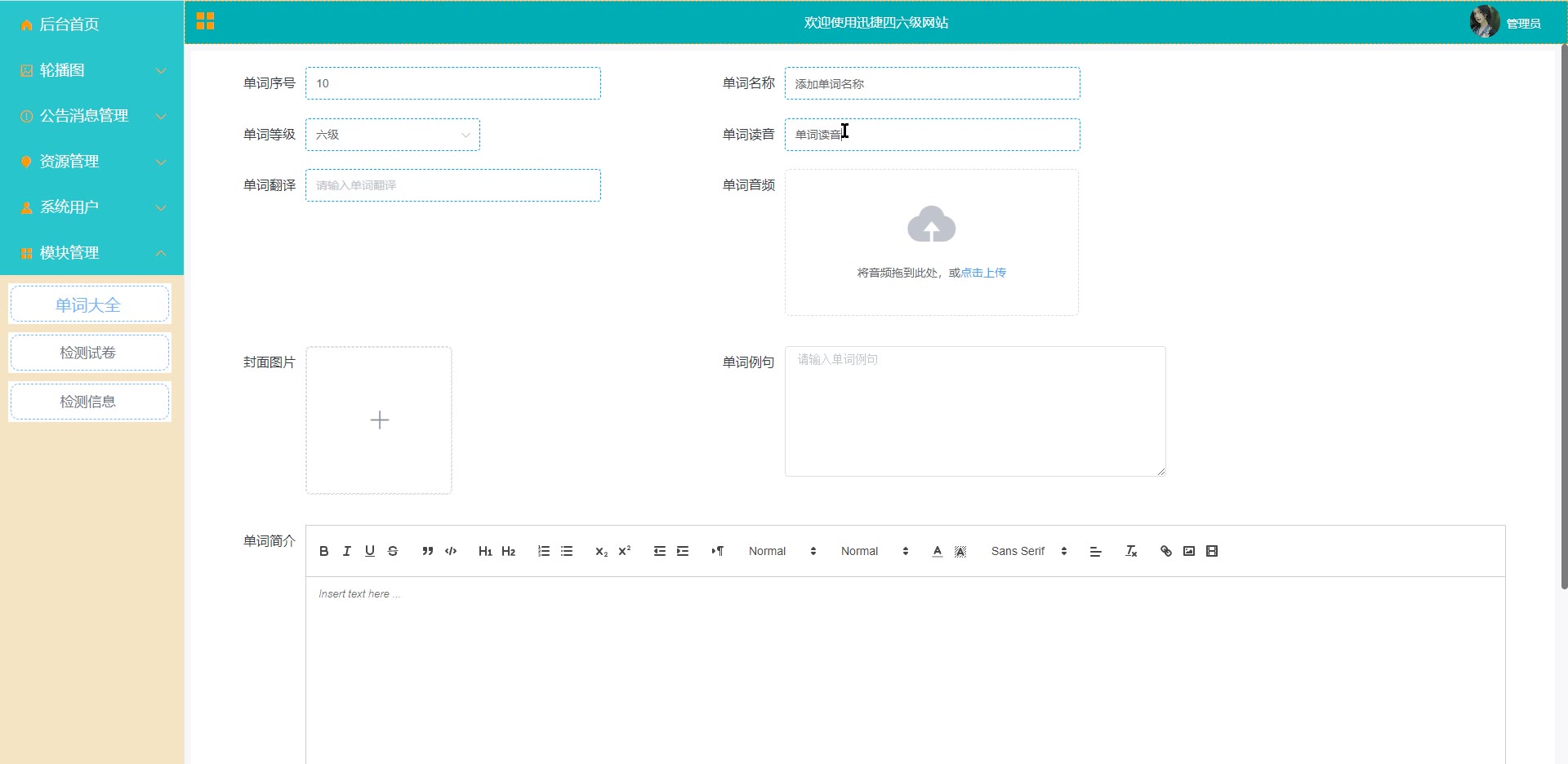Toggle strikethrough formatting in editor
The width and height of the screenshot is (1568, 764).
pos(393,551)
